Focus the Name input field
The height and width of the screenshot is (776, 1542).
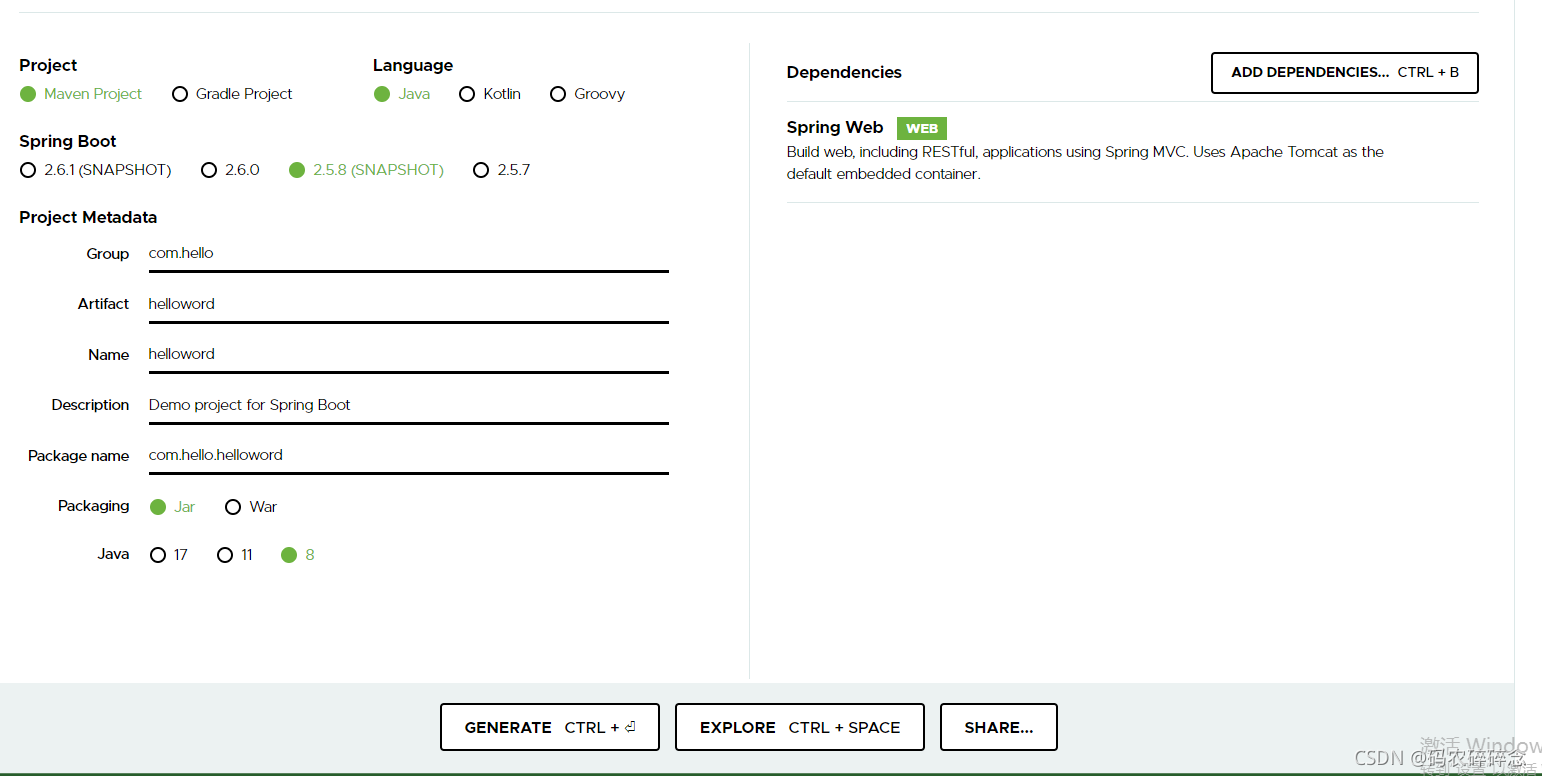click(408, 355)
